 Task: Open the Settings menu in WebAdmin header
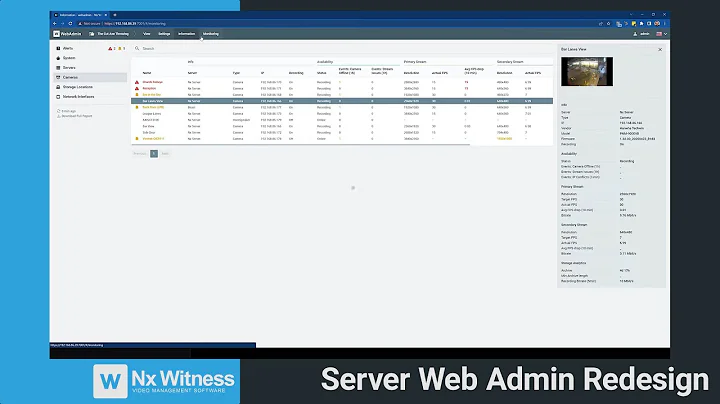tap(164, 34)
